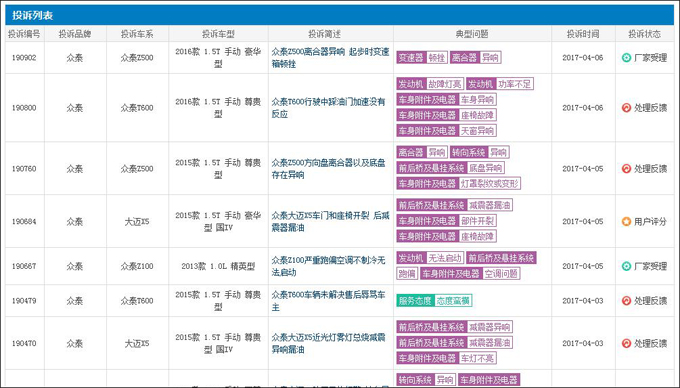Click the 车身附件及电器 部件开裂 tag
Image resolution: width=680 pixels, height=388 pixels.
pos(446,221)
